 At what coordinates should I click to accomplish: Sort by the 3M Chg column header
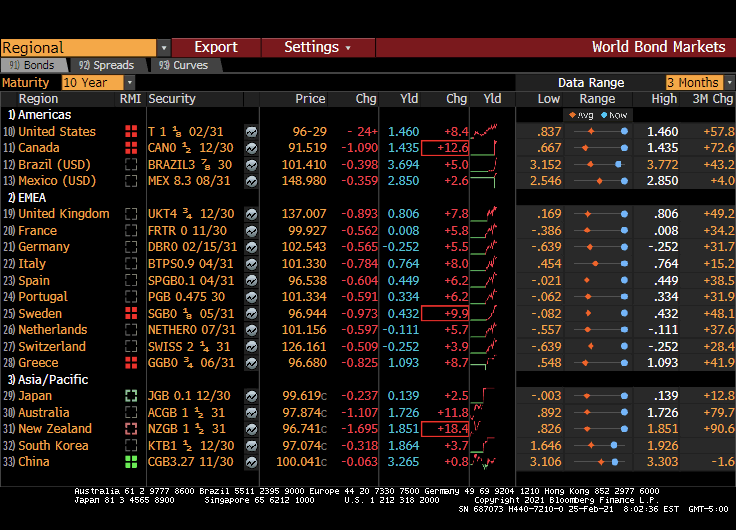pyautogui.click(x=713, y=99)
